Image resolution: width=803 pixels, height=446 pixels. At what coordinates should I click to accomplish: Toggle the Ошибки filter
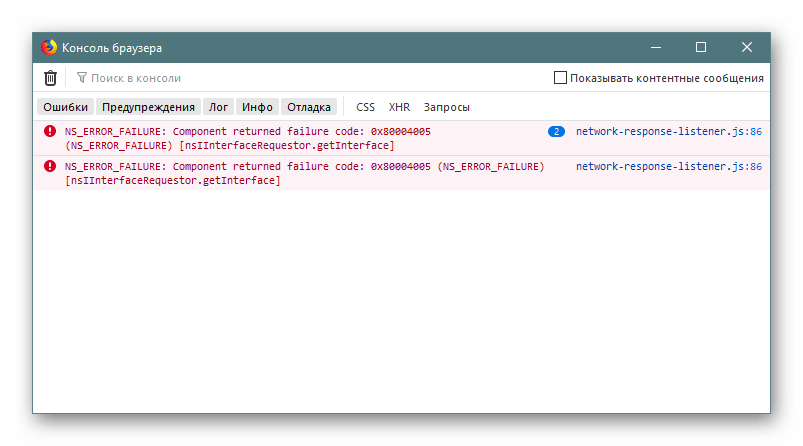point(65,107)
